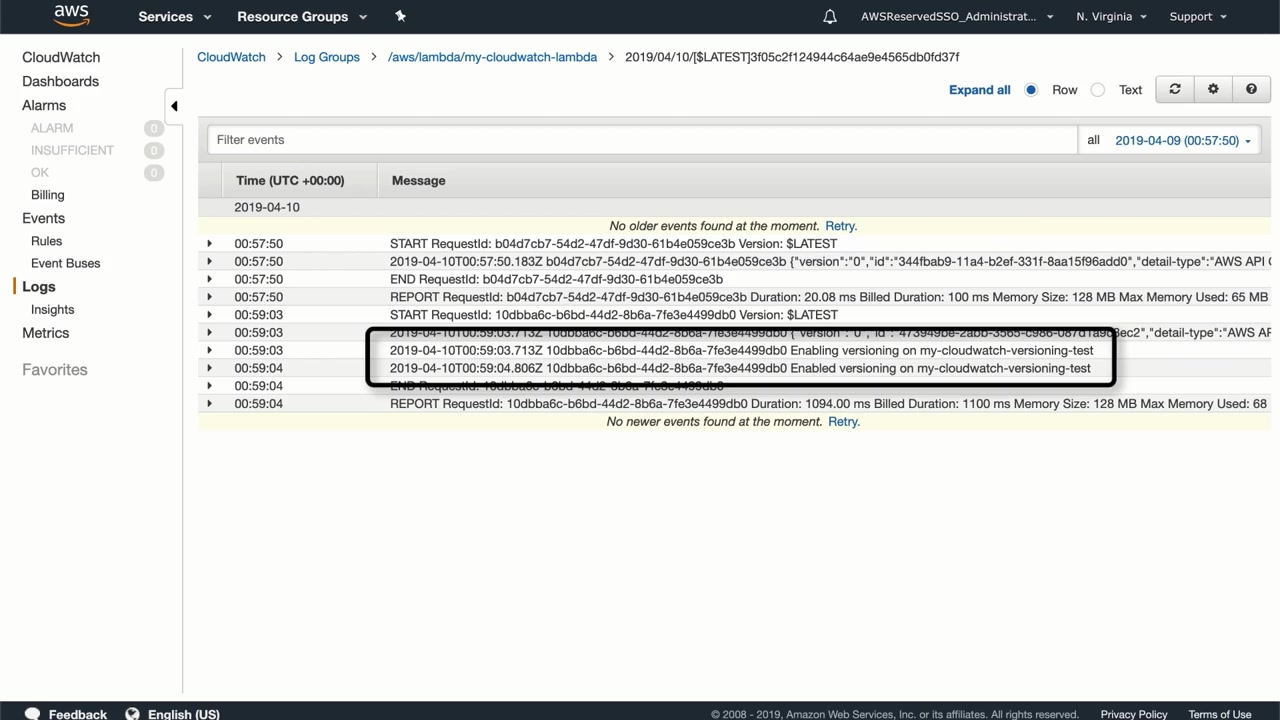Click the Message column header
The width and height of the screenshot is (1280, 720).
click(419, 181)
